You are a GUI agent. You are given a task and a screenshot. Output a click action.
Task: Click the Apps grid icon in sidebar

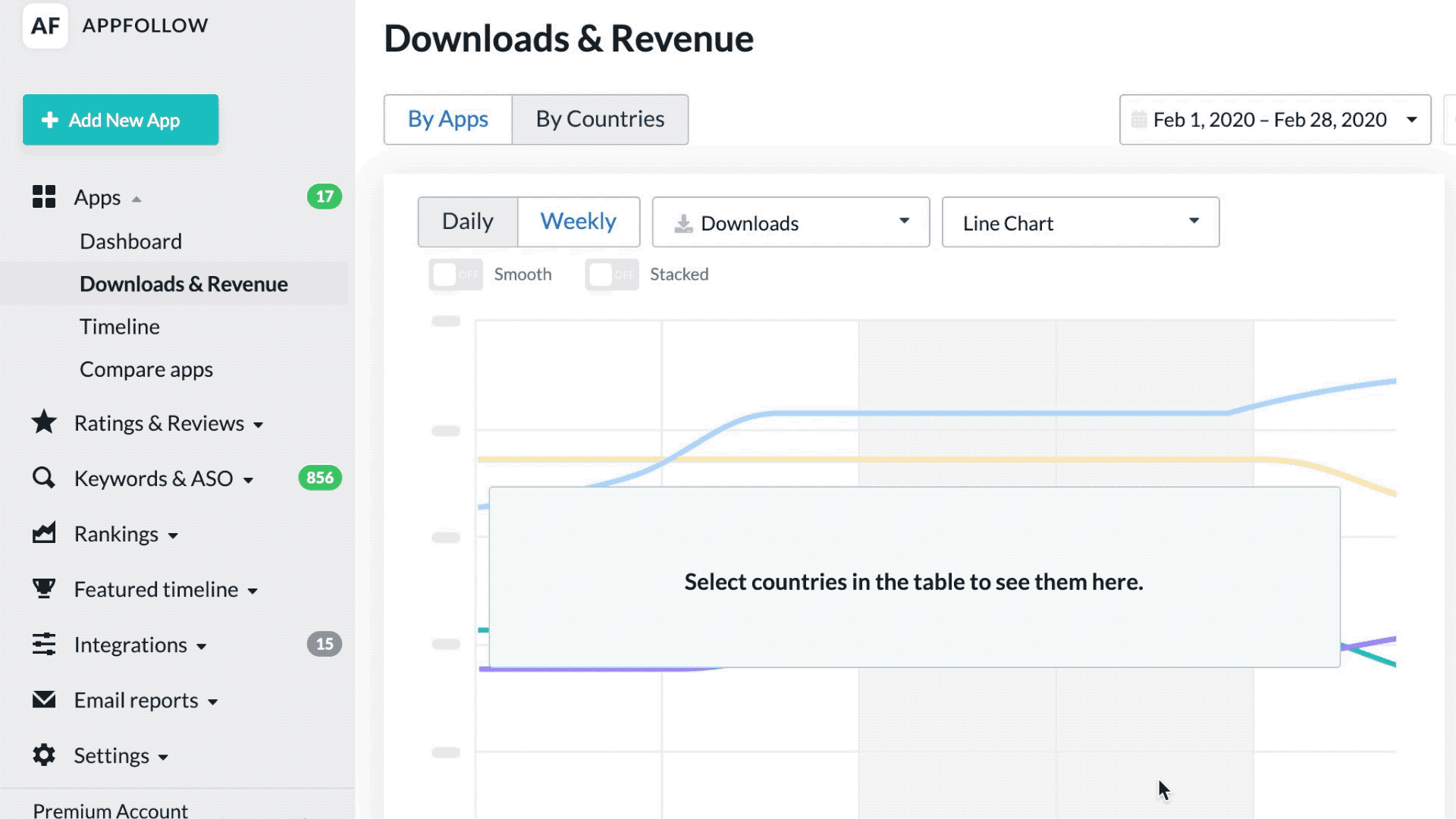[x=44, y=197]
